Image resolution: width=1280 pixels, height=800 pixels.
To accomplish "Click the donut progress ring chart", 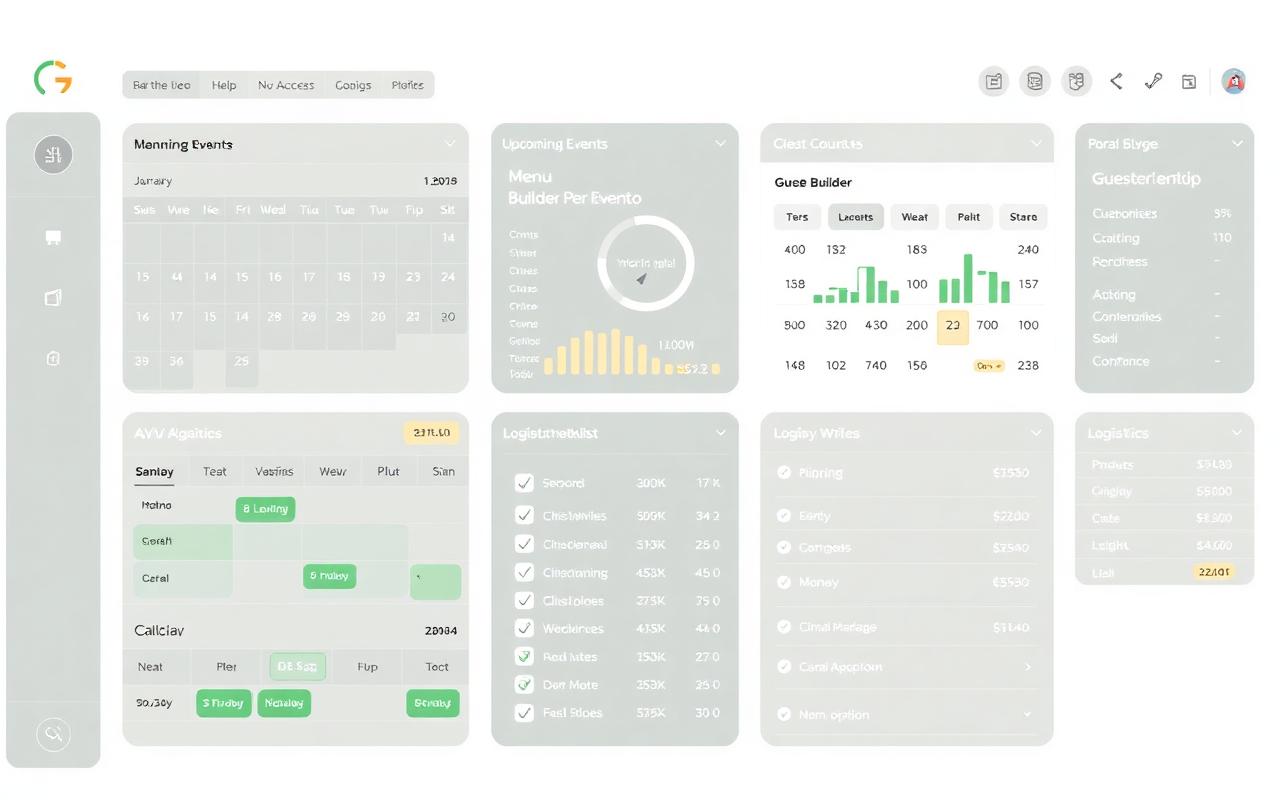I will coord(645,264).
